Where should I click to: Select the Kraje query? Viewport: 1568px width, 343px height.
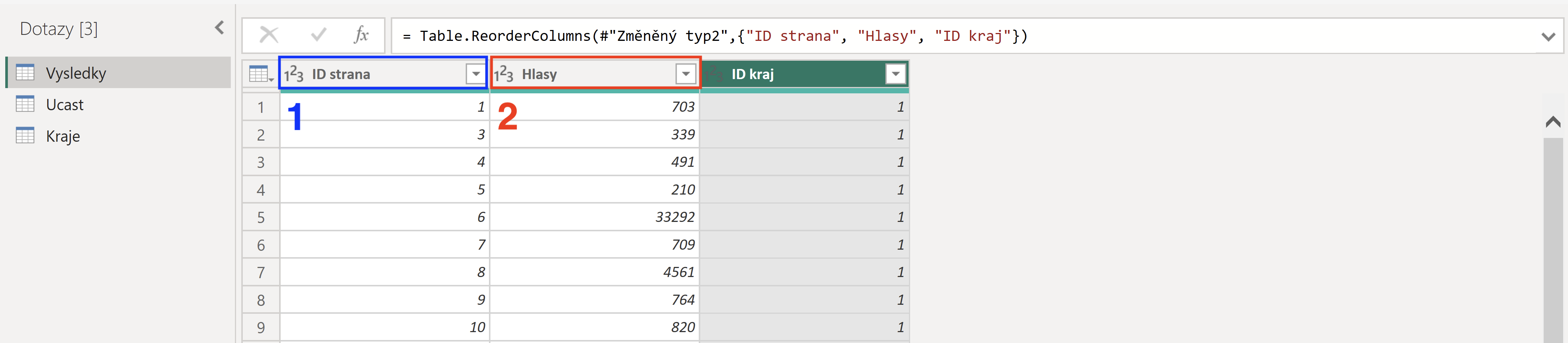tap(119, 136)
